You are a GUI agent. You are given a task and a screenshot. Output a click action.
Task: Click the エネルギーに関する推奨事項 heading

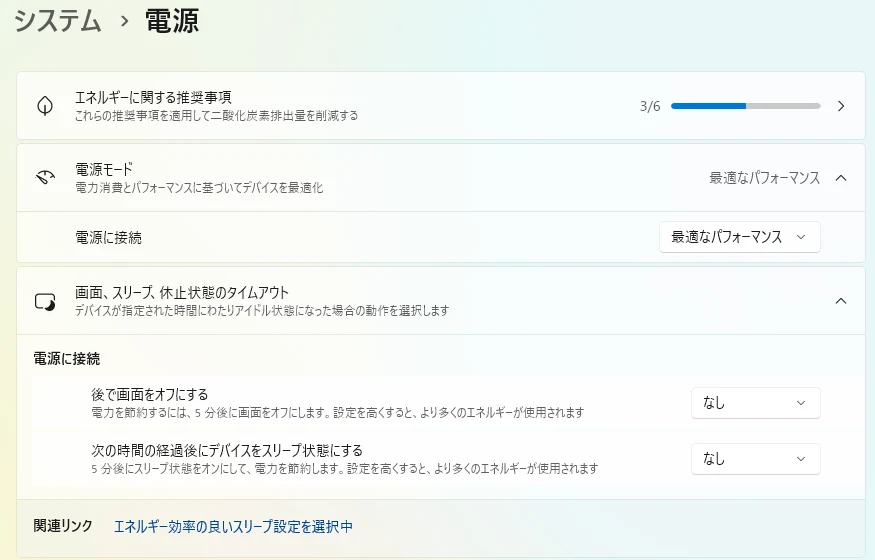[x=153, y=98]
